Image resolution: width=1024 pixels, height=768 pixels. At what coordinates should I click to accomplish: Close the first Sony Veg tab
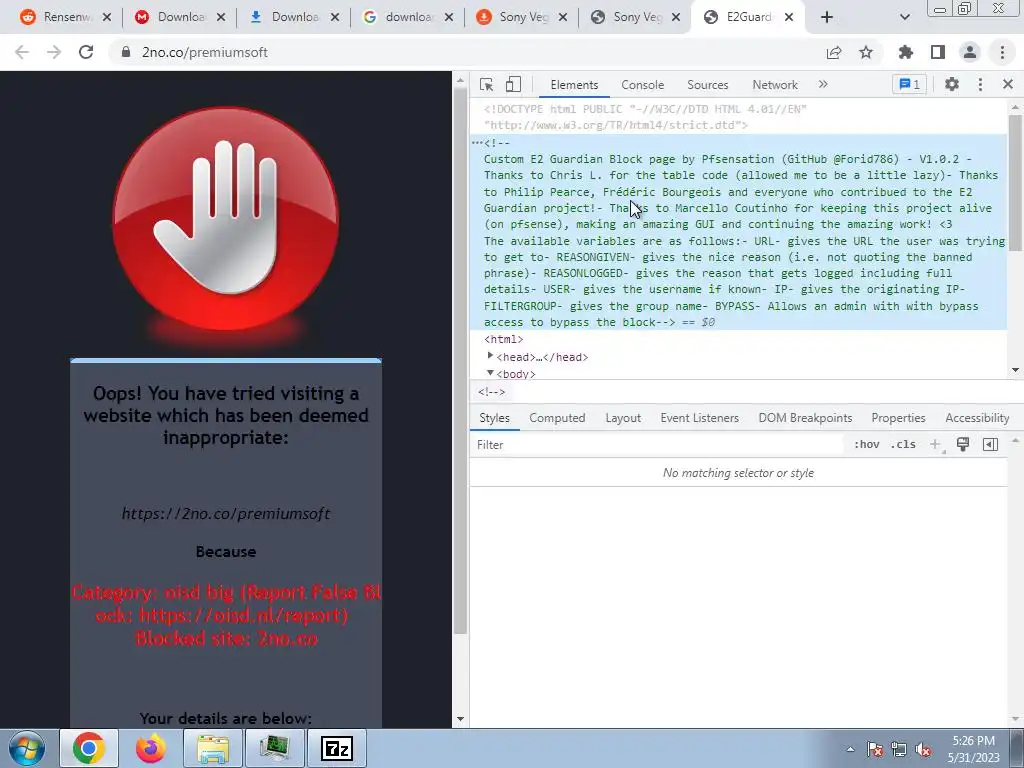click(x=563, y=17)
